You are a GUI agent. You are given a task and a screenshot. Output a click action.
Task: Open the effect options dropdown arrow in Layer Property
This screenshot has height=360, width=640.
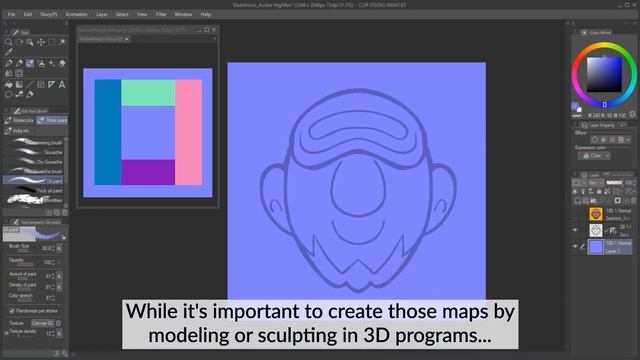[629, 140]
